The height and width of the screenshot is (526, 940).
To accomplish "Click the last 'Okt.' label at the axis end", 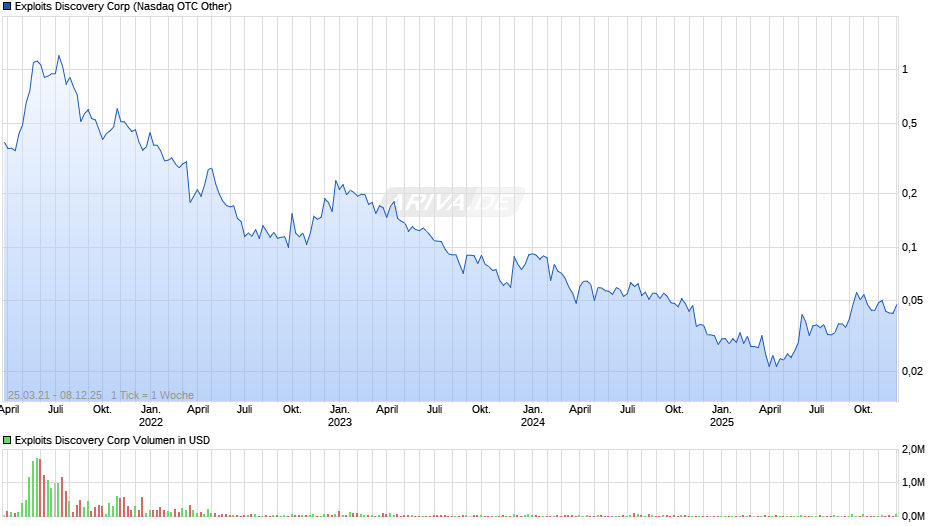I will 863,410.
